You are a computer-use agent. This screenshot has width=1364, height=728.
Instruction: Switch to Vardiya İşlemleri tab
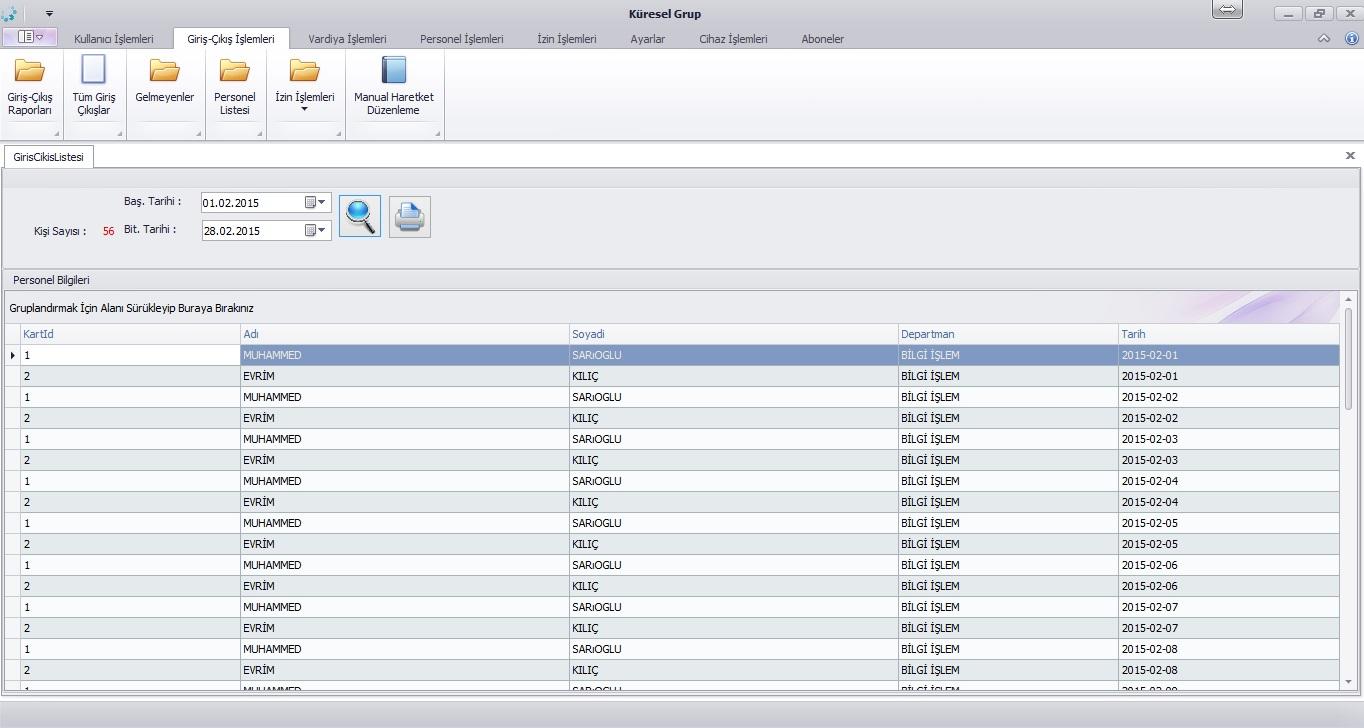(x=347, y=39)
